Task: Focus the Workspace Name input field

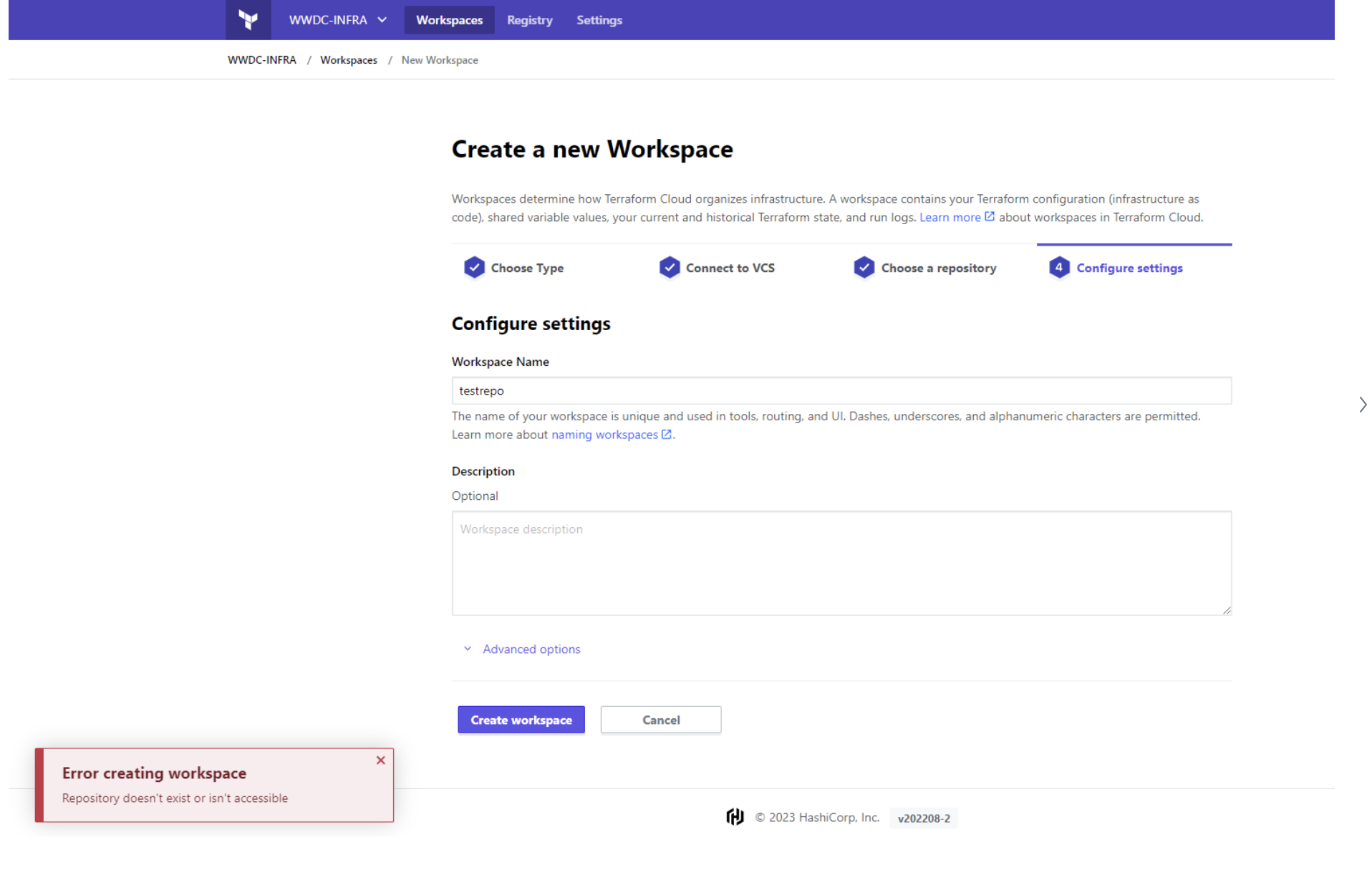Action: (841, 391)
